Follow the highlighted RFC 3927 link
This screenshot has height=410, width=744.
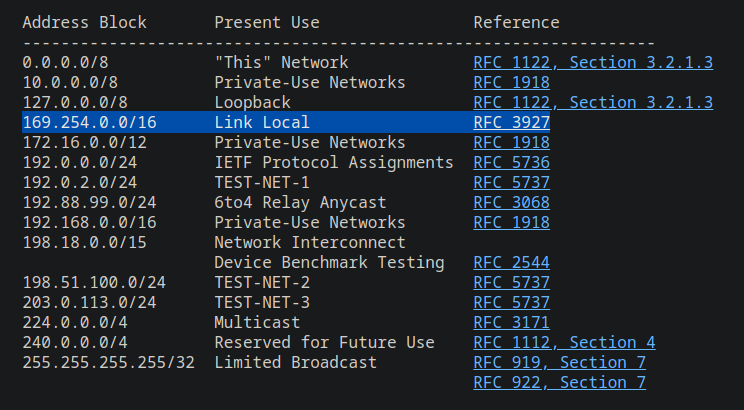[x=512, y=122]
